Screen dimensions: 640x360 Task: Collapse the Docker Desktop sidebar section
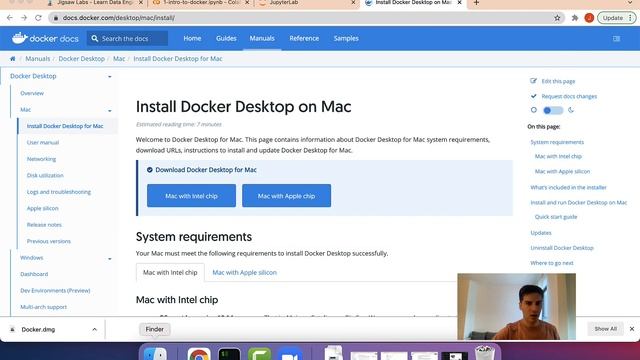109,77
